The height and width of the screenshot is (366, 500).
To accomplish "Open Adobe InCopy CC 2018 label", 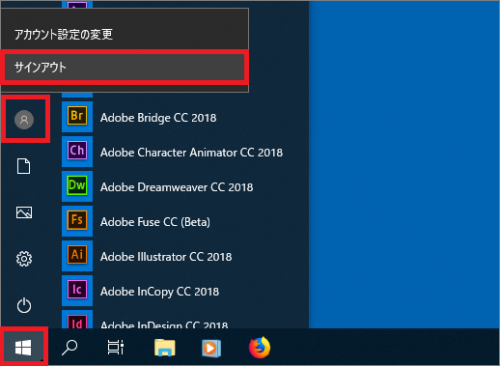I will tap(160, 292).
